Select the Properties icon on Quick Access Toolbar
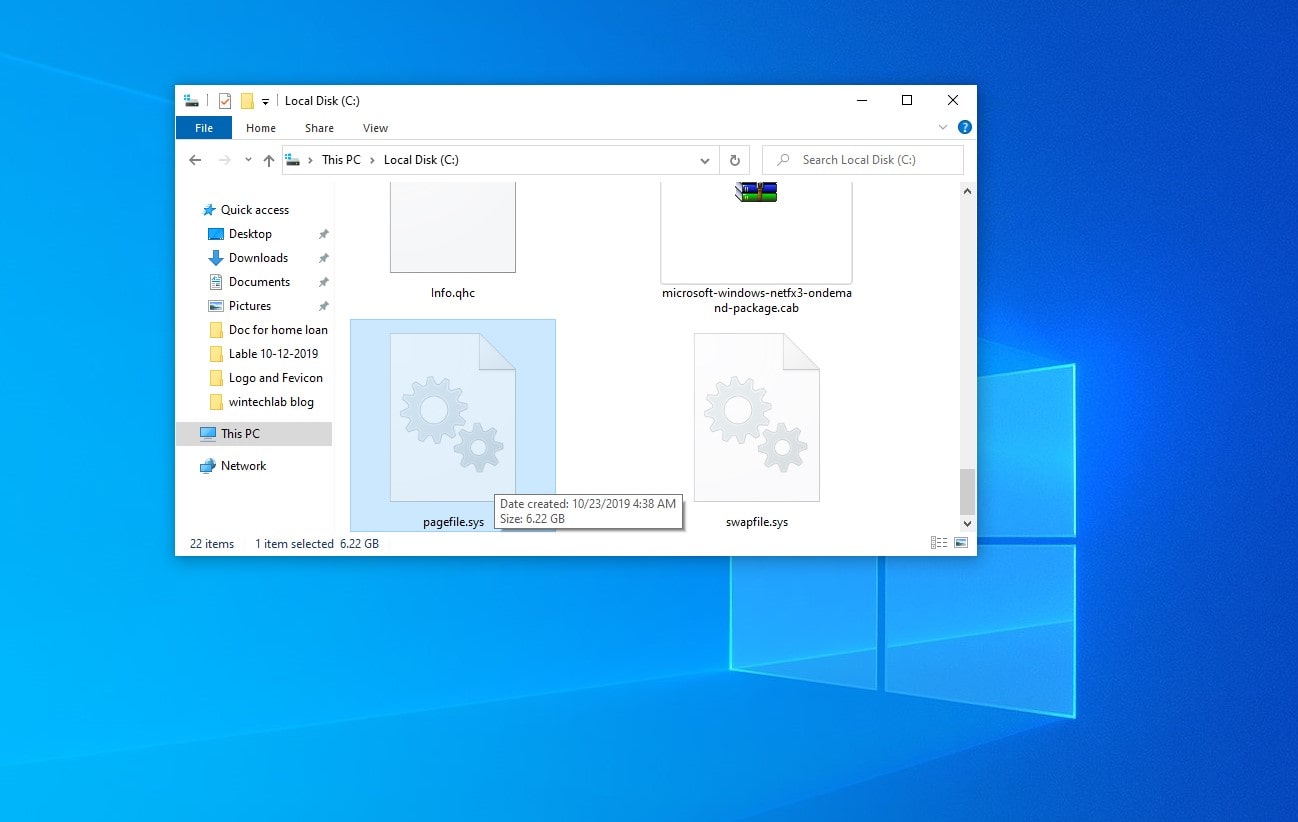Image resolution: width=1298 pixels, height=822 pixels. (224, 100)
